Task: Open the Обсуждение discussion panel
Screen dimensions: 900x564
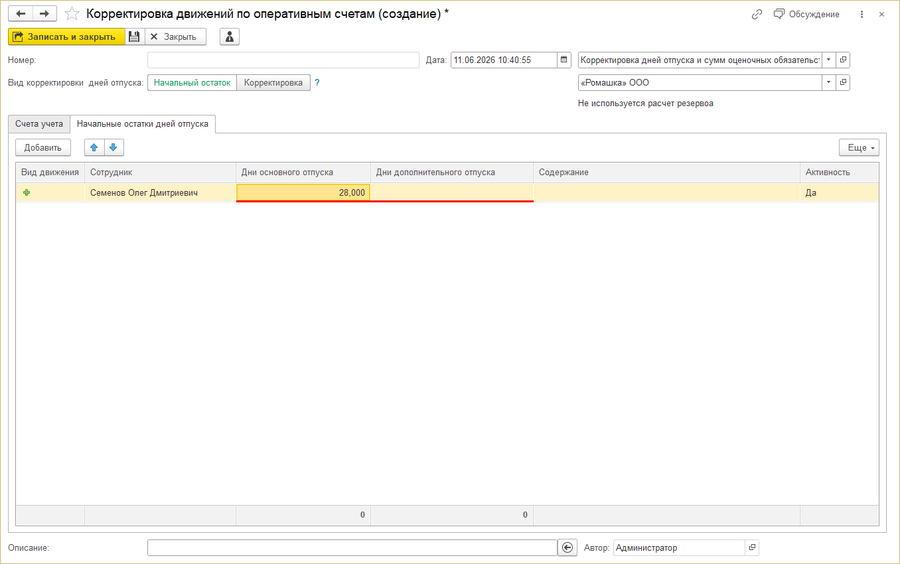Action: click(806, 14)
